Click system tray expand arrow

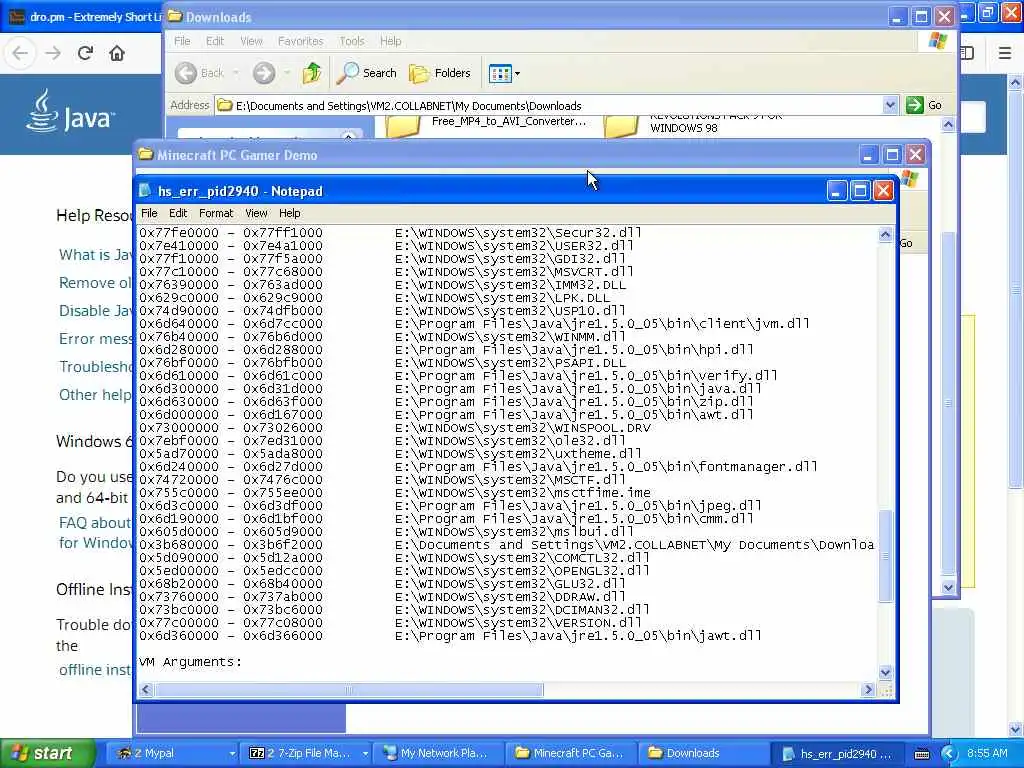(949, 754)
